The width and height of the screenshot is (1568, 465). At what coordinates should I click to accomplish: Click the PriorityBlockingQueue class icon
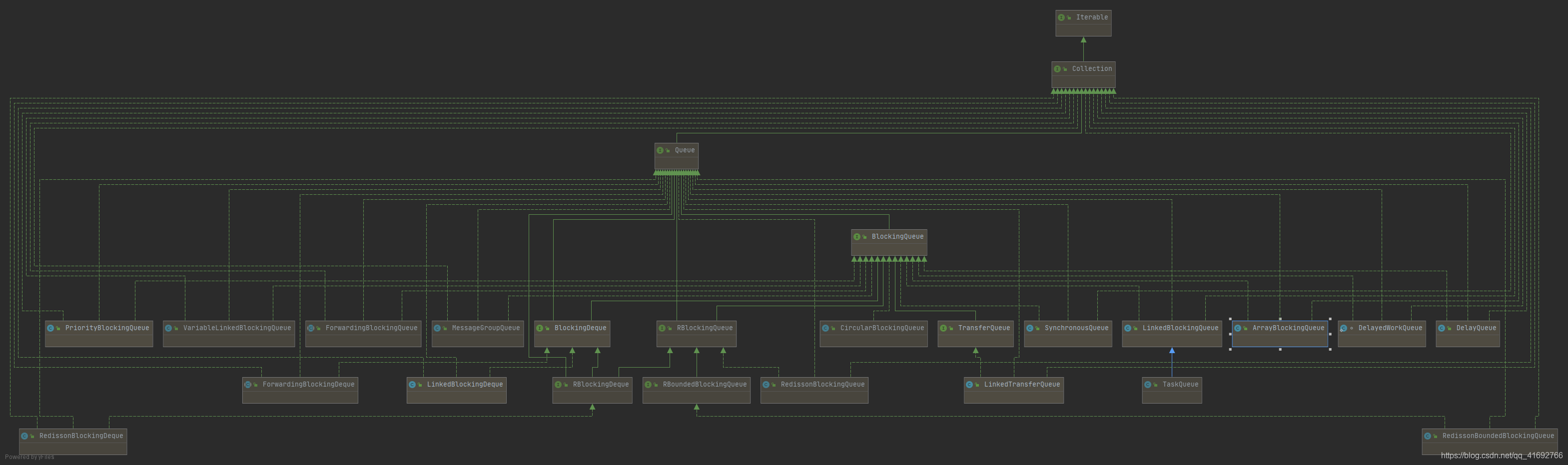[x=50, y=328]
